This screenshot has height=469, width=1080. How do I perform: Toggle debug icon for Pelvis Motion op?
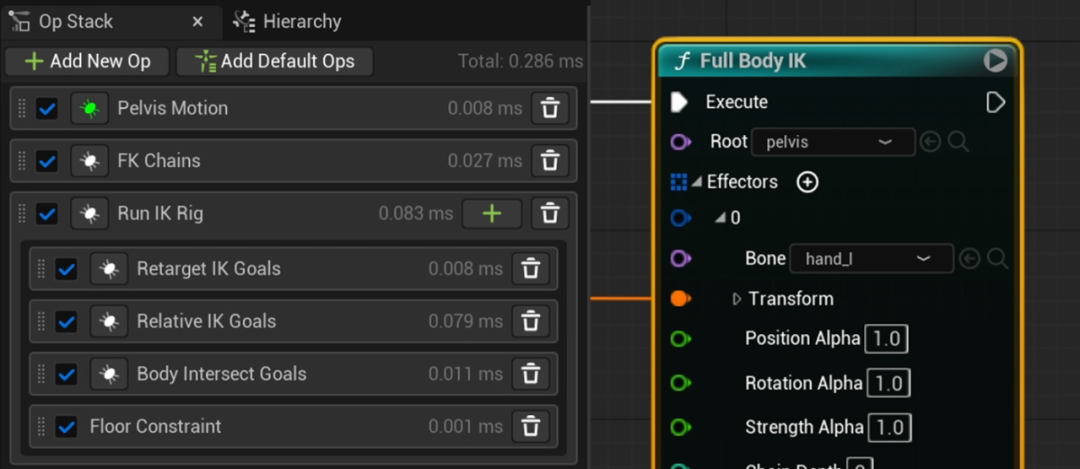coord(90,108)
